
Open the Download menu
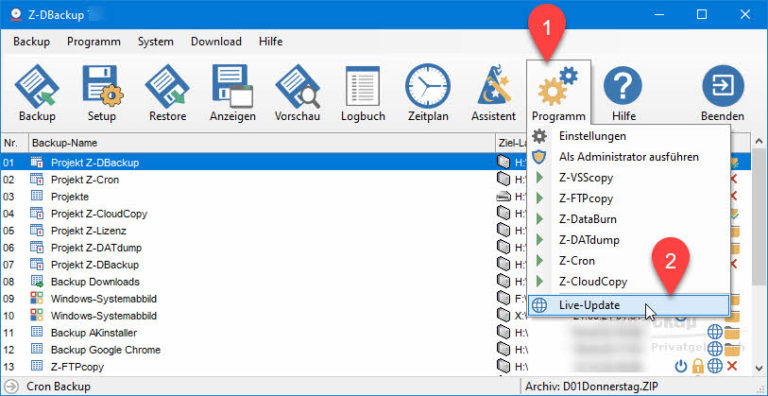coord(216,42)
